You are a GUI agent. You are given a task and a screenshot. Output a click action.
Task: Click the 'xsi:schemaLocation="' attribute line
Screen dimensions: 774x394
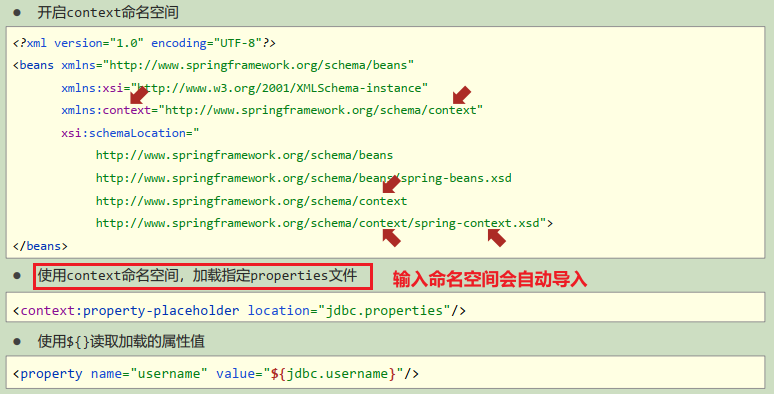[130, 133]
